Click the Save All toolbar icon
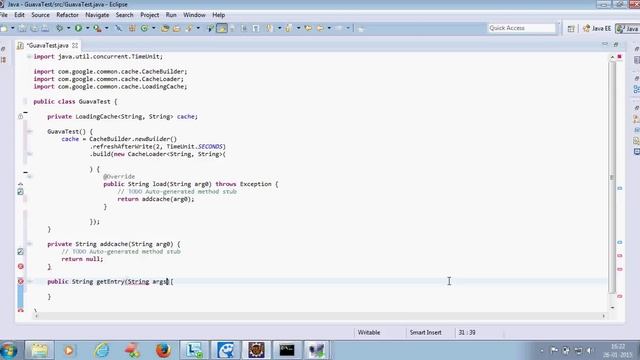 (34, 28)
